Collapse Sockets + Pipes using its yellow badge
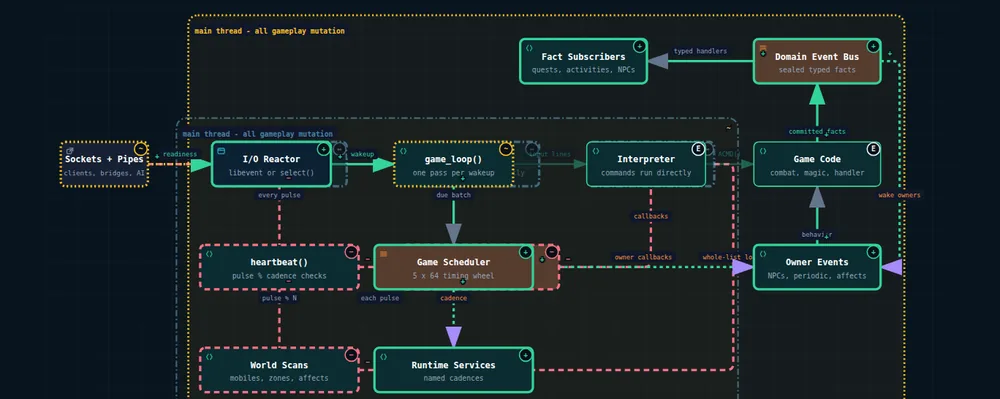Viewport: 1000px width, 399px height. click(x=140, y=149)
